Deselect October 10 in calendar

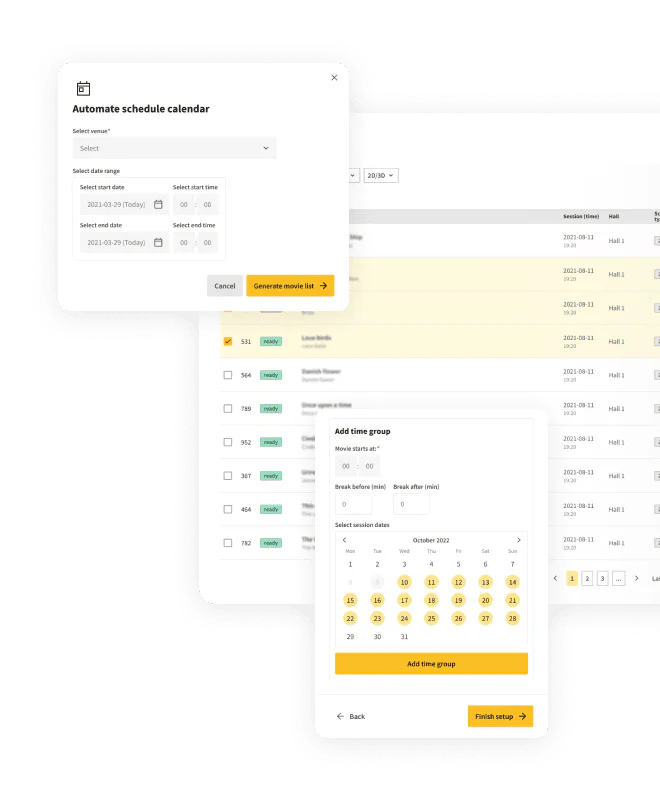click(404, 582)
